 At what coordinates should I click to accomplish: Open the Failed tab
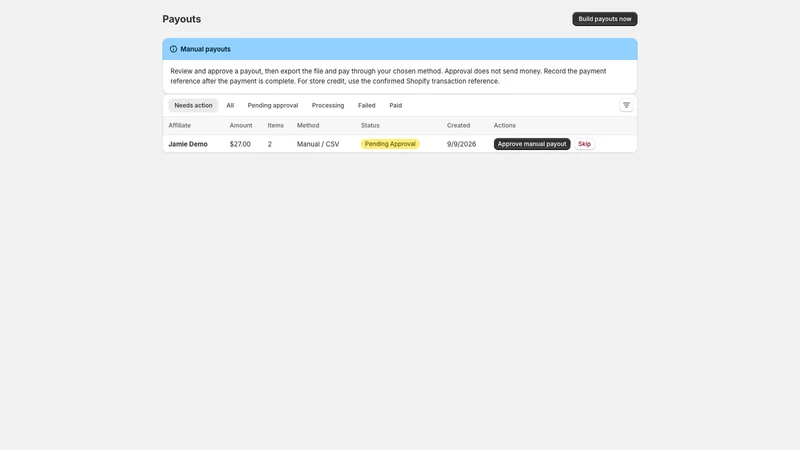tap(366, 105)
